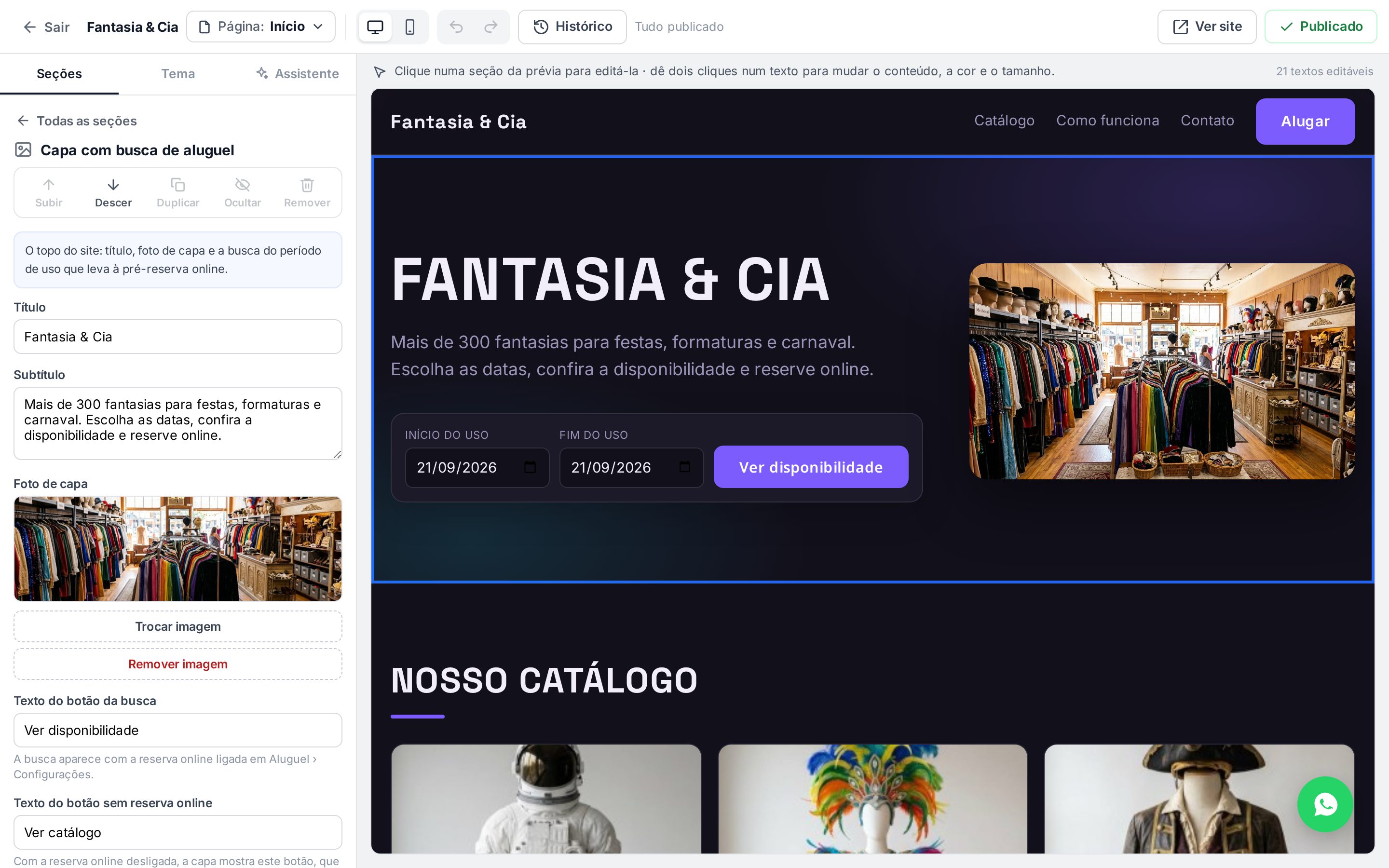1389x868 pixels.
Task: Click the Subtítulo text area
Action: tap(178, 423)
